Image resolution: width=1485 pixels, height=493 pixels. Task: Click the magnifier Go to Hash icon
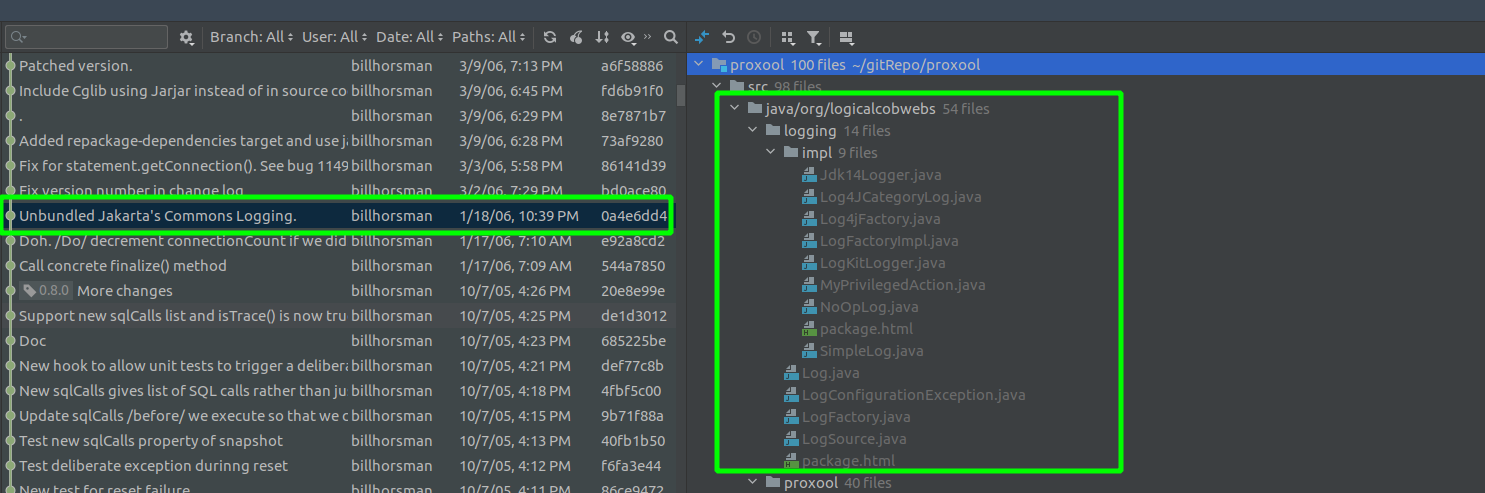671,37
